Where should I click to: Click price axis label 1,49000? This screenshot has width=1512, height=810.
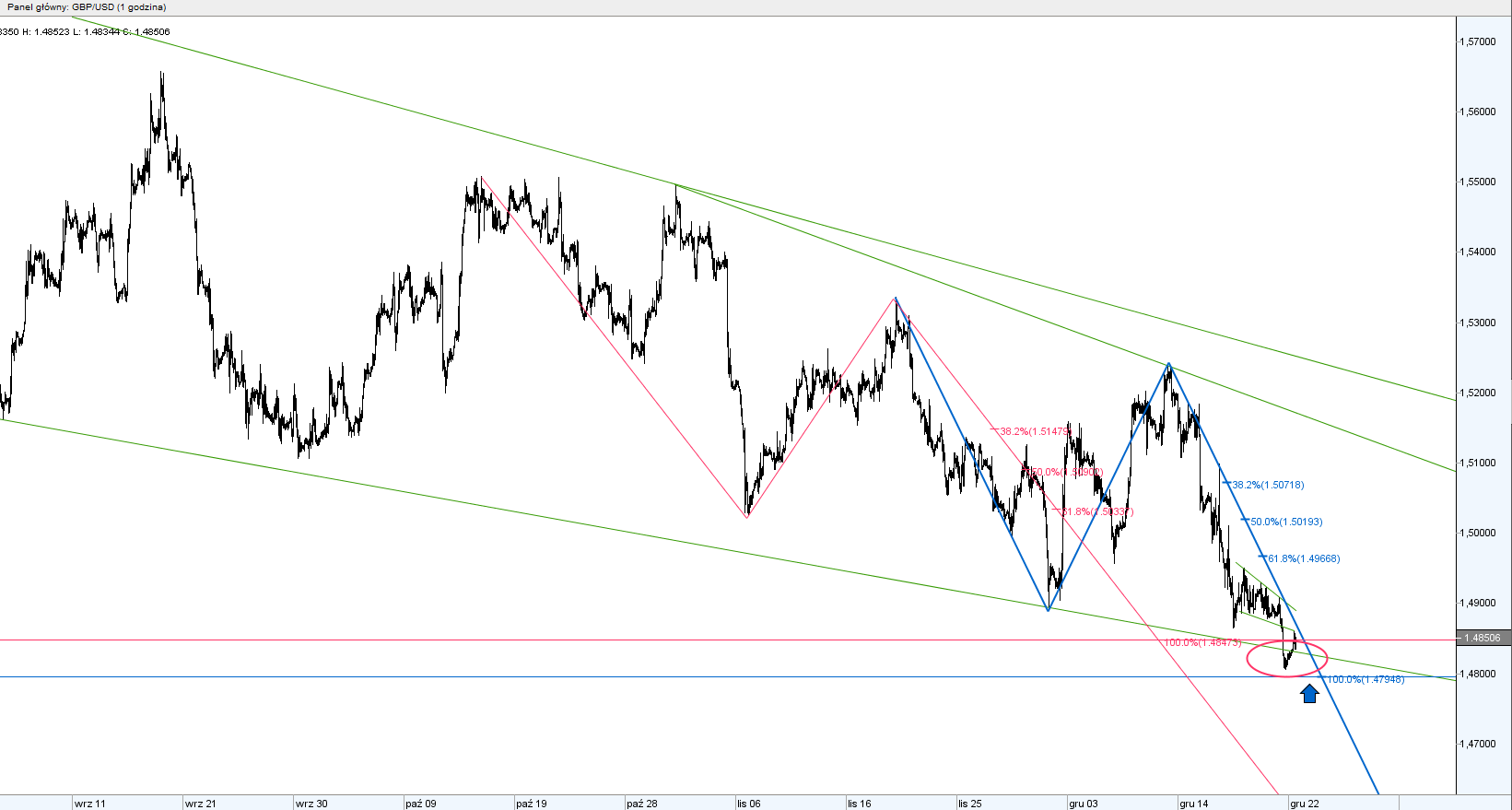point(1478,603)
